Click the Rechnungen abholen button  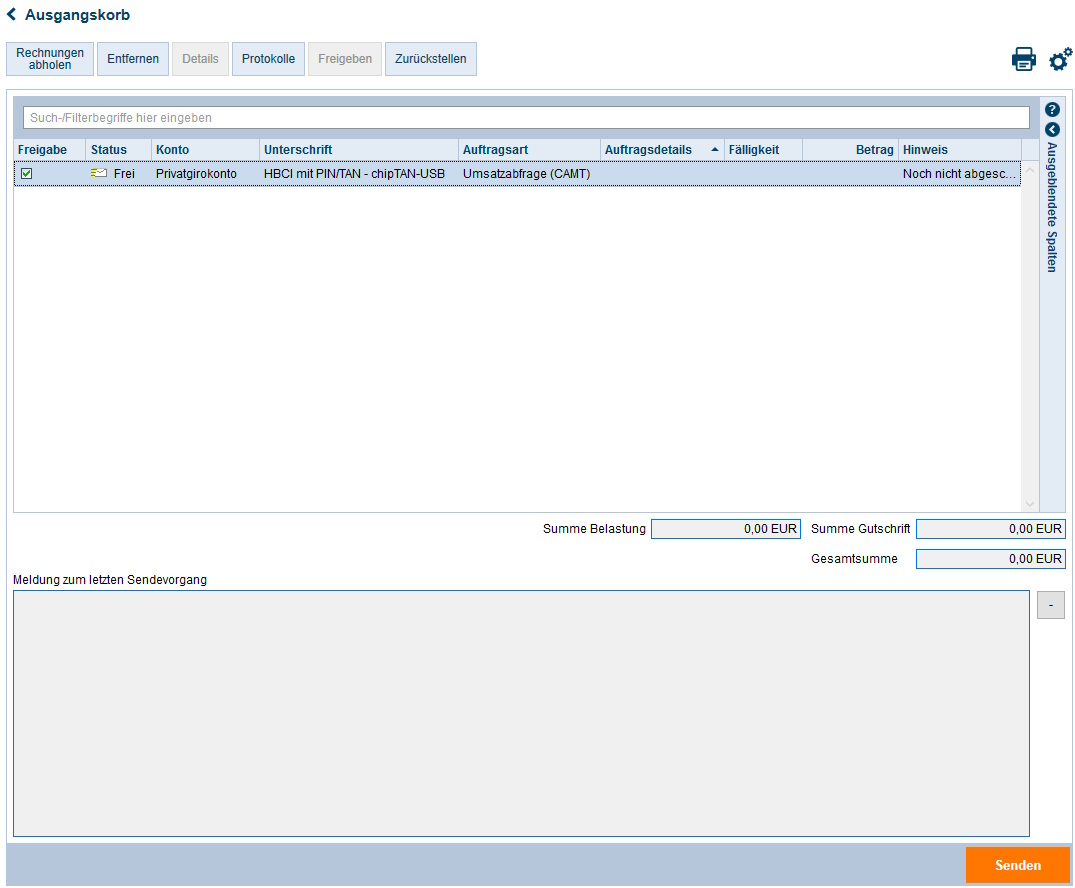point(50,59)
